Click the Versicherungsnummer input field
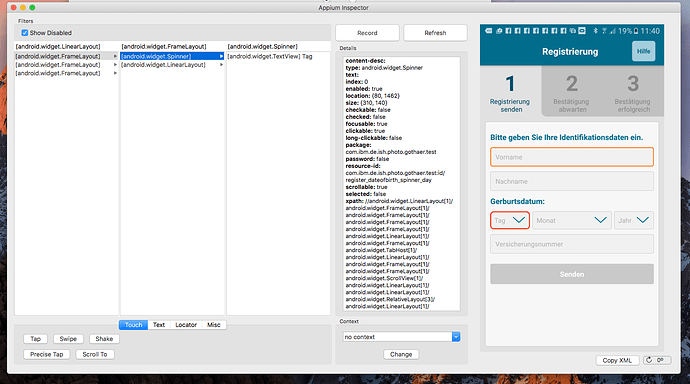Image resolution: width=690 pixels, height=384 pixels. coord(572,244)
